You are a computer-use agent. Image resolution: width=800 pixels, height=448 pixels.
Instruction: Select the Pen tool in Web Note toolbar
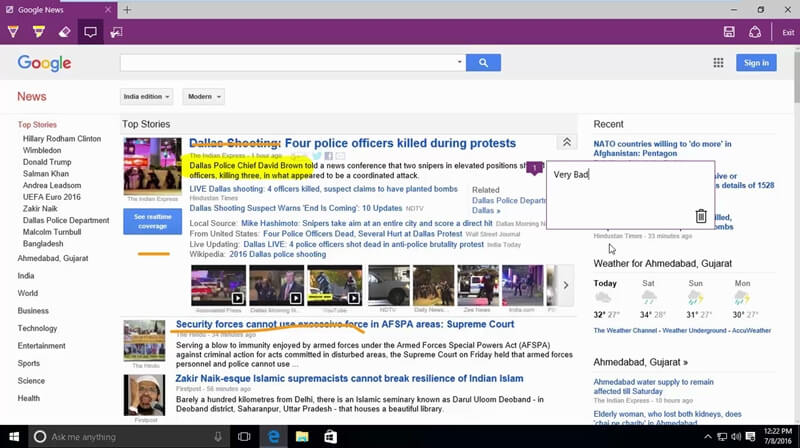12,32
